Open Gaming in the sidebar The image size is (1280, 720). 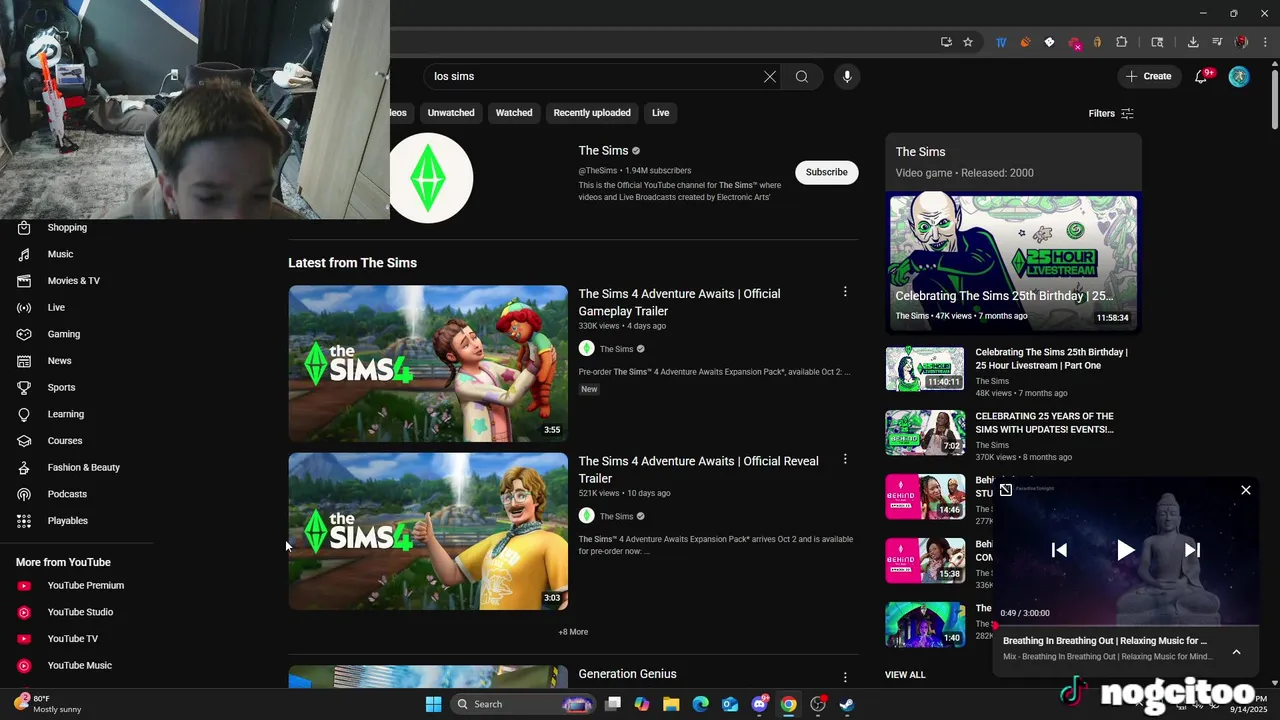click(63, 334)
